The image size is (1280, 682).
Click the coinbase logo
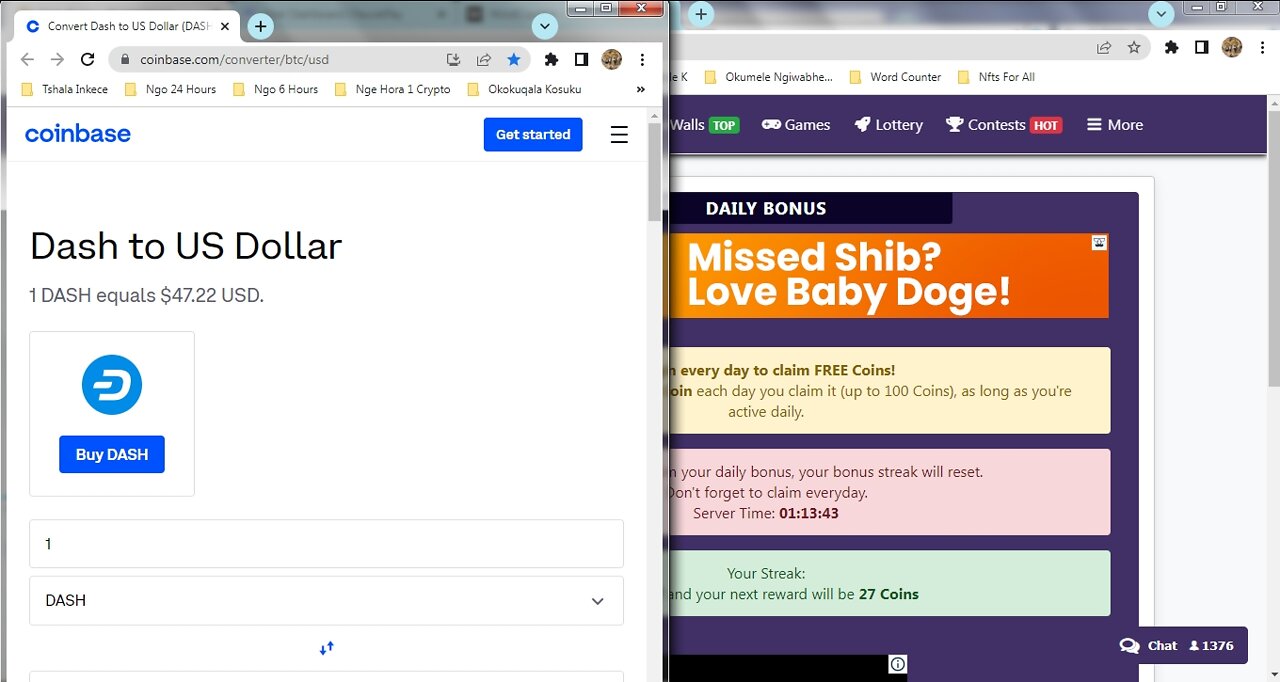[x=78, y=134]
